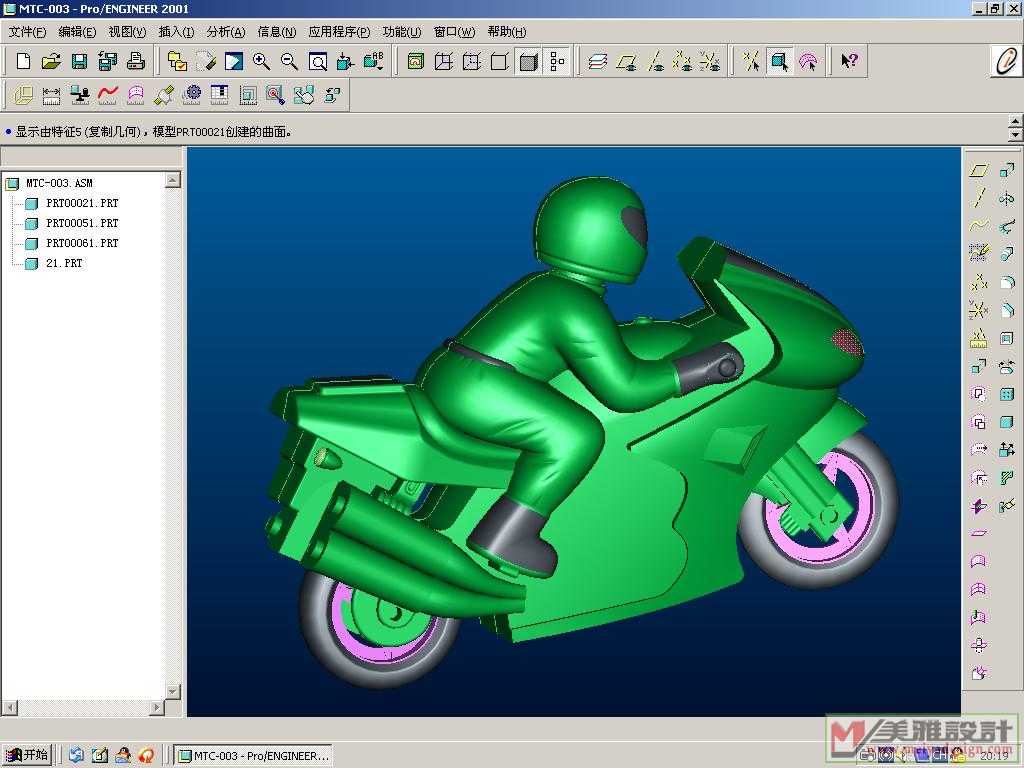The image size is (1024, 768).
Task: Select MTC-003.ASM in the model tree
Action: tap(59, 183)
